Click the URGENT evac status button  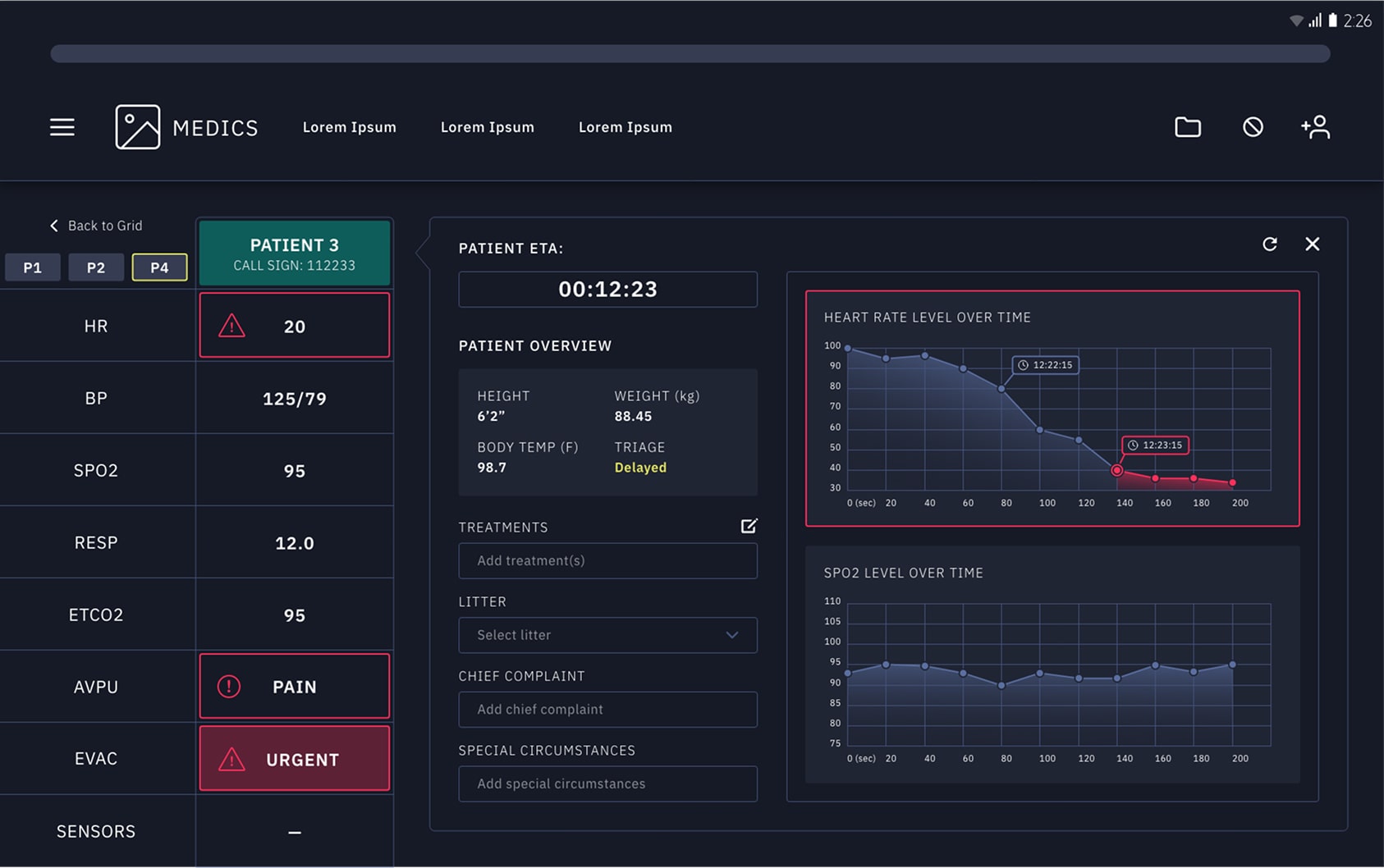click(x=295, y=759)
